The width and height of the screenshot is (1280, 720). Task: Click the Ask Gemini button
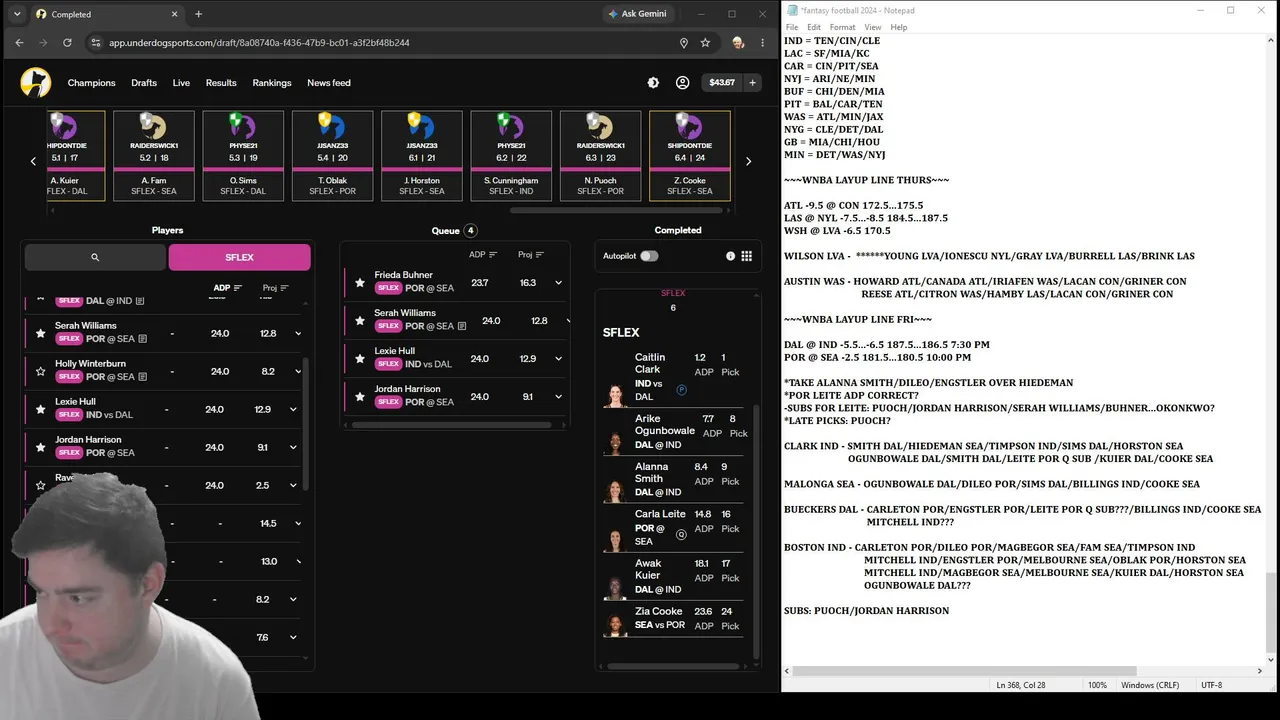(638, 14)
